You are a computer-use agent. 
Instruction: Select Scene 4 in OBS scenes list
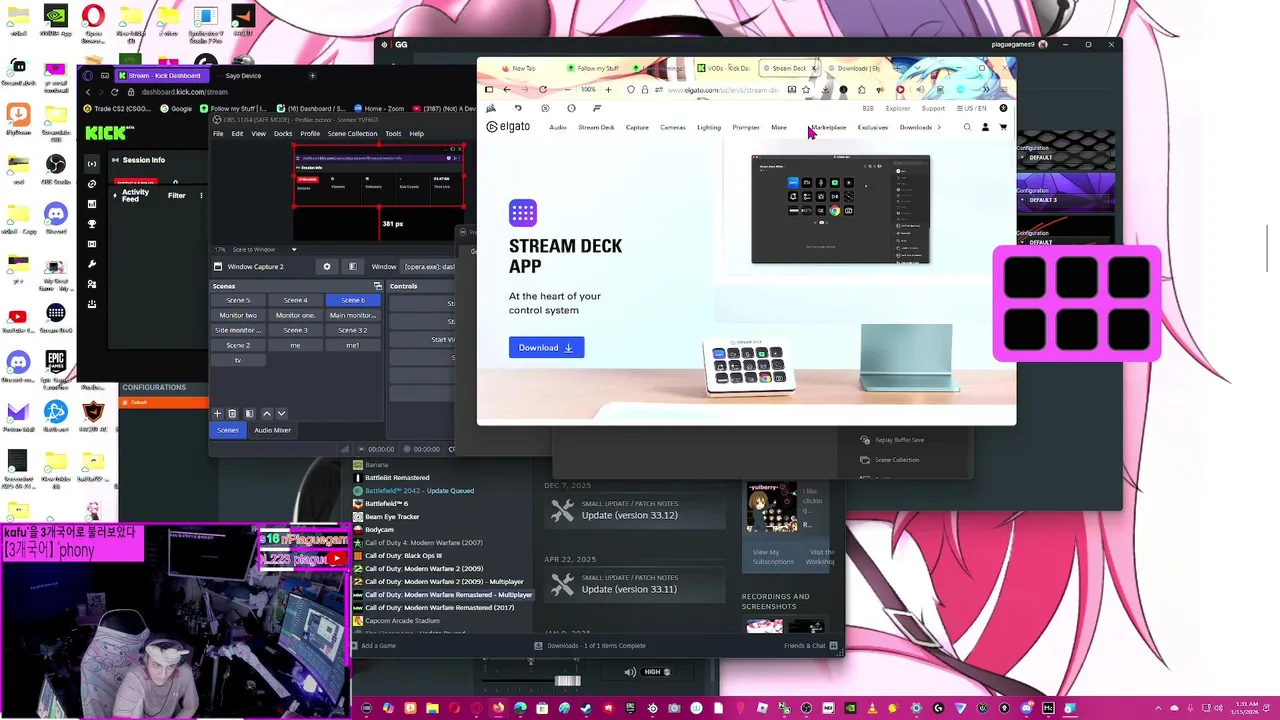[295, 300]
